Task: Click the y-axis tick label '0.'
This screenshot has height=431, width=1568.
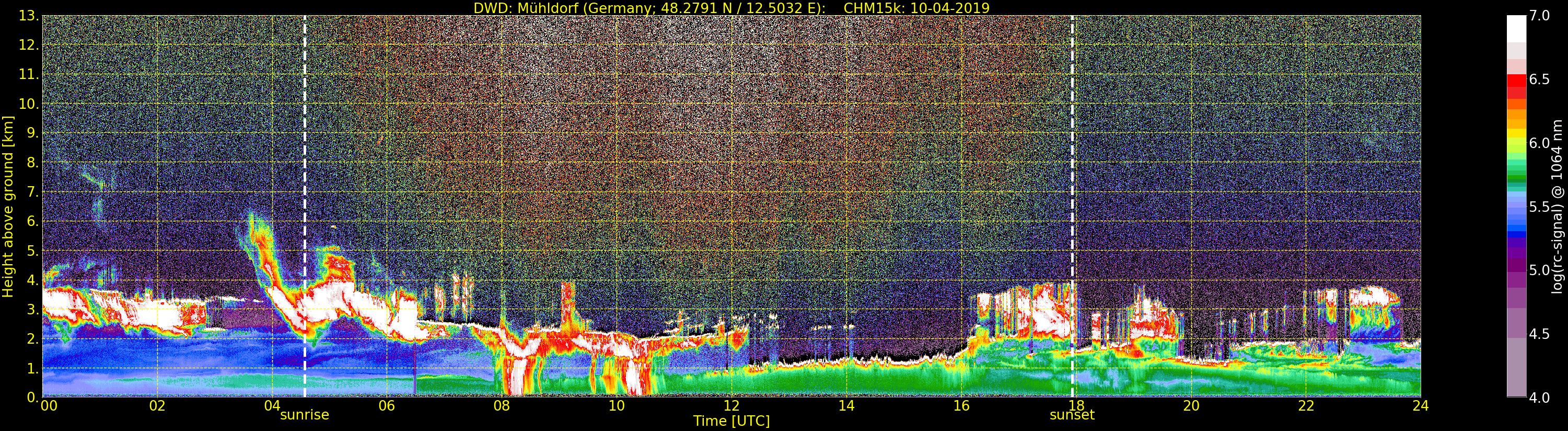Action: coord(32,398)
